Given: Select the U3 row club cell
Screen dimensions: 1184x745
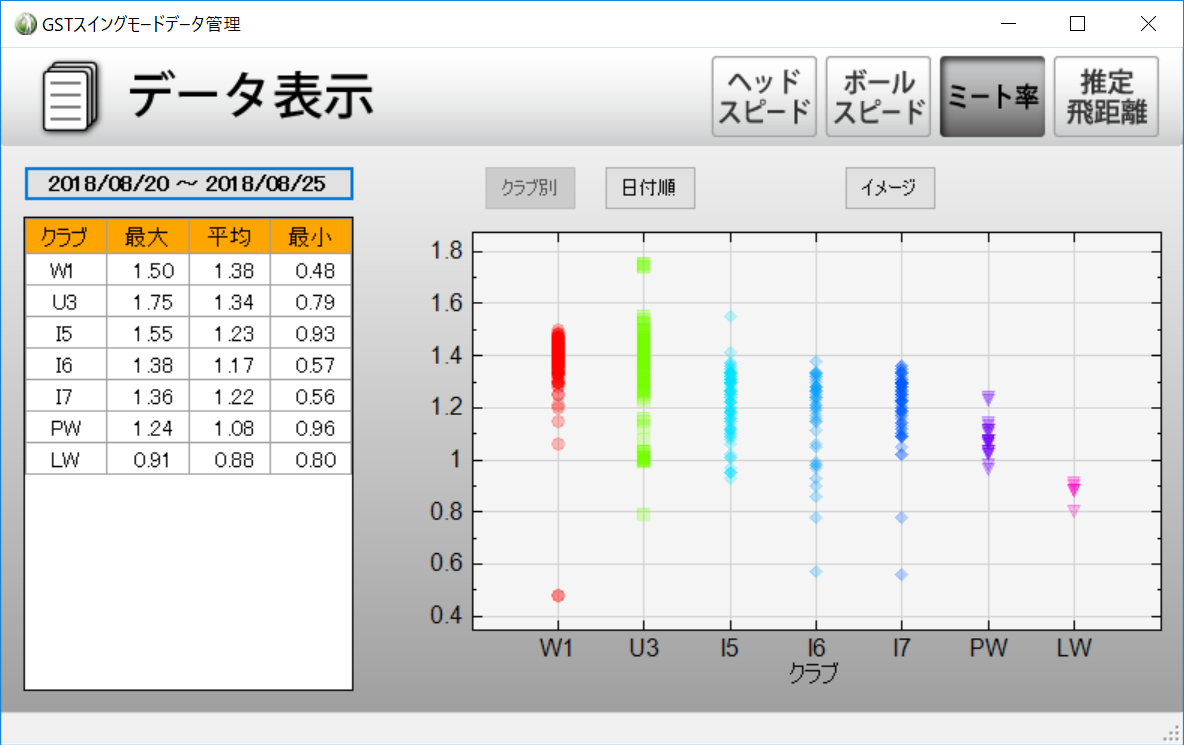Looking at the screenshot, I should pyautogui.click(x=66, y=302).
